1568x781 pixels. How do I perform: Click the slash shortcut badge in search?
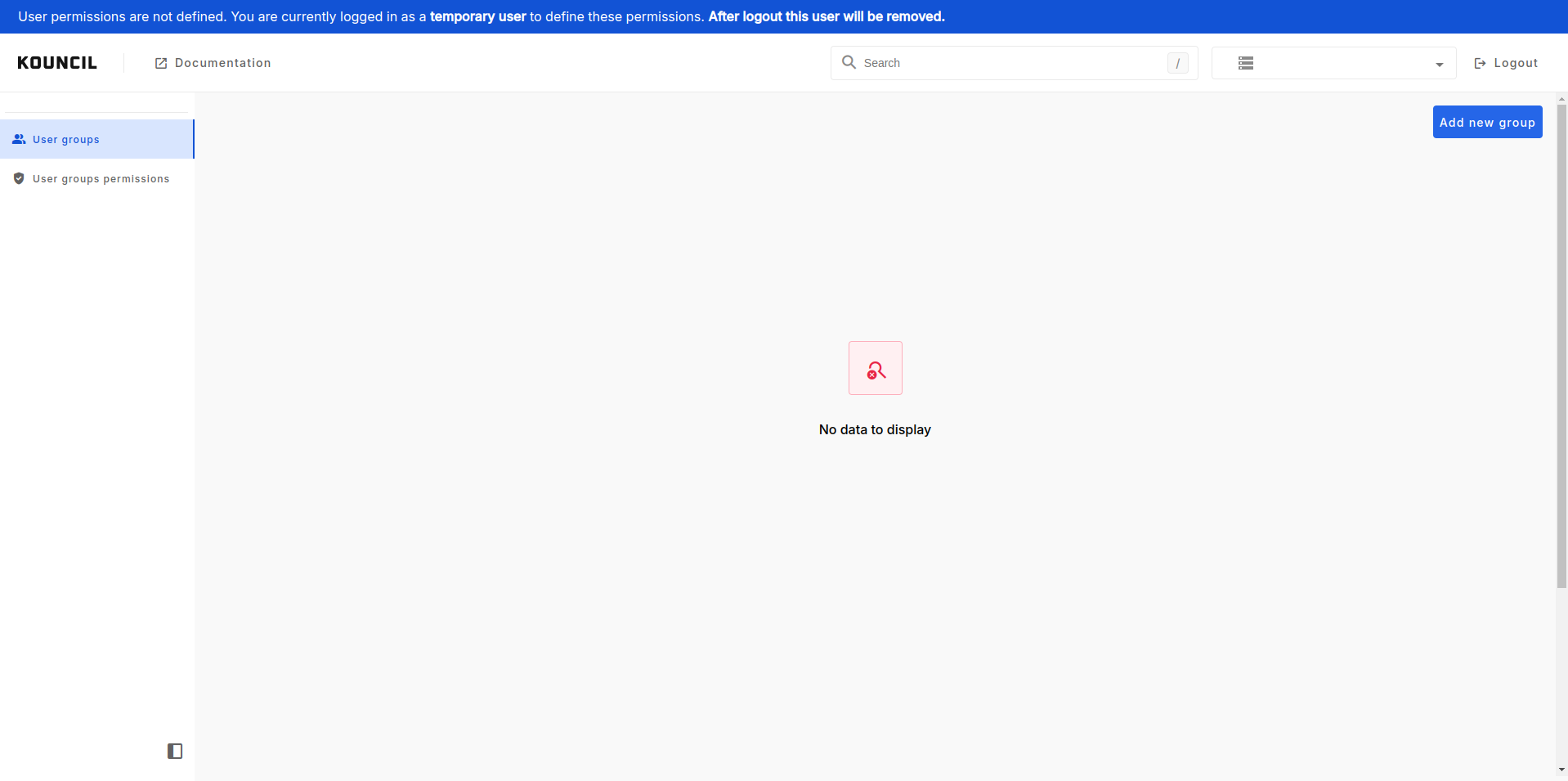[1177, 63]
